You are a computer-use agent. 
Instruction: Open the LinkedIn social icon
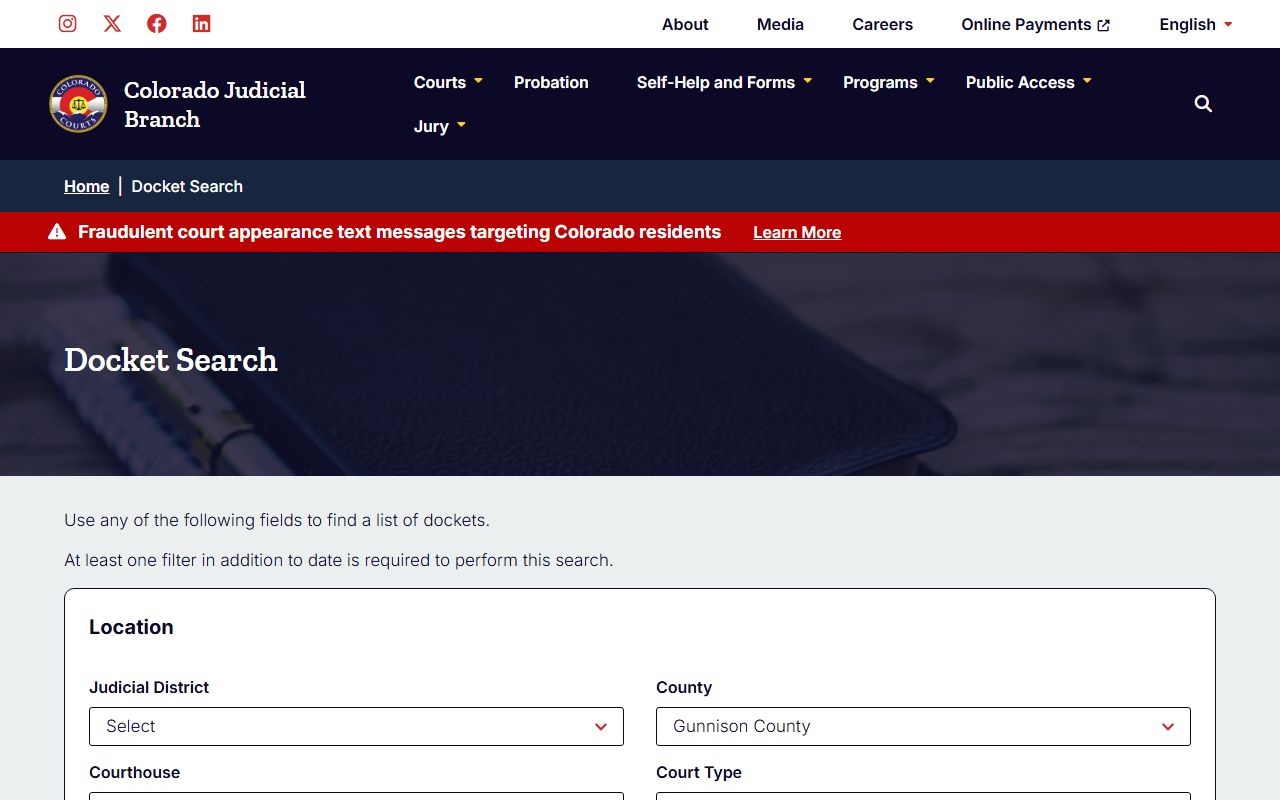click(201, 23)
